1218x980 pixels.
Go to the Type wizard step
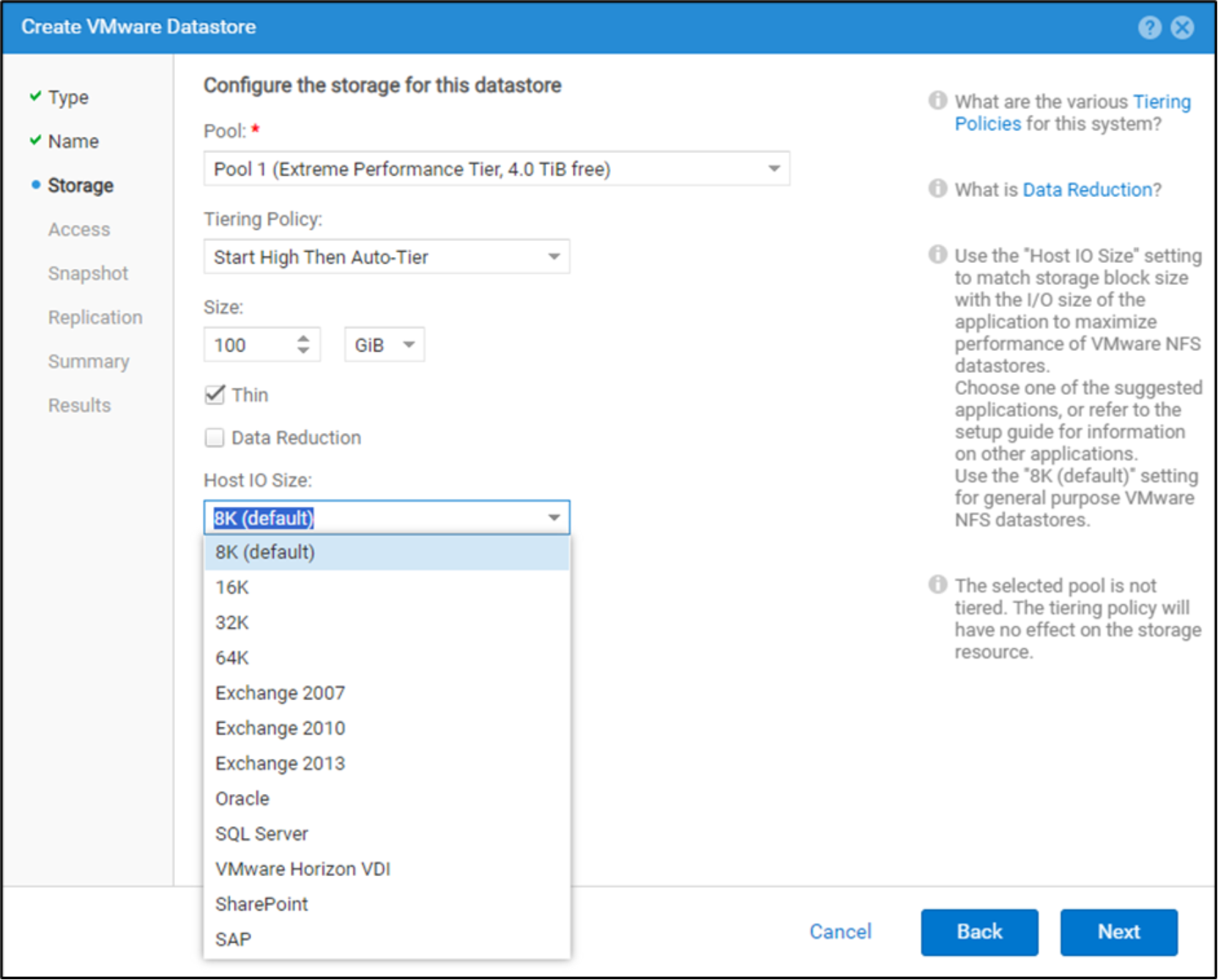point(68,97)
